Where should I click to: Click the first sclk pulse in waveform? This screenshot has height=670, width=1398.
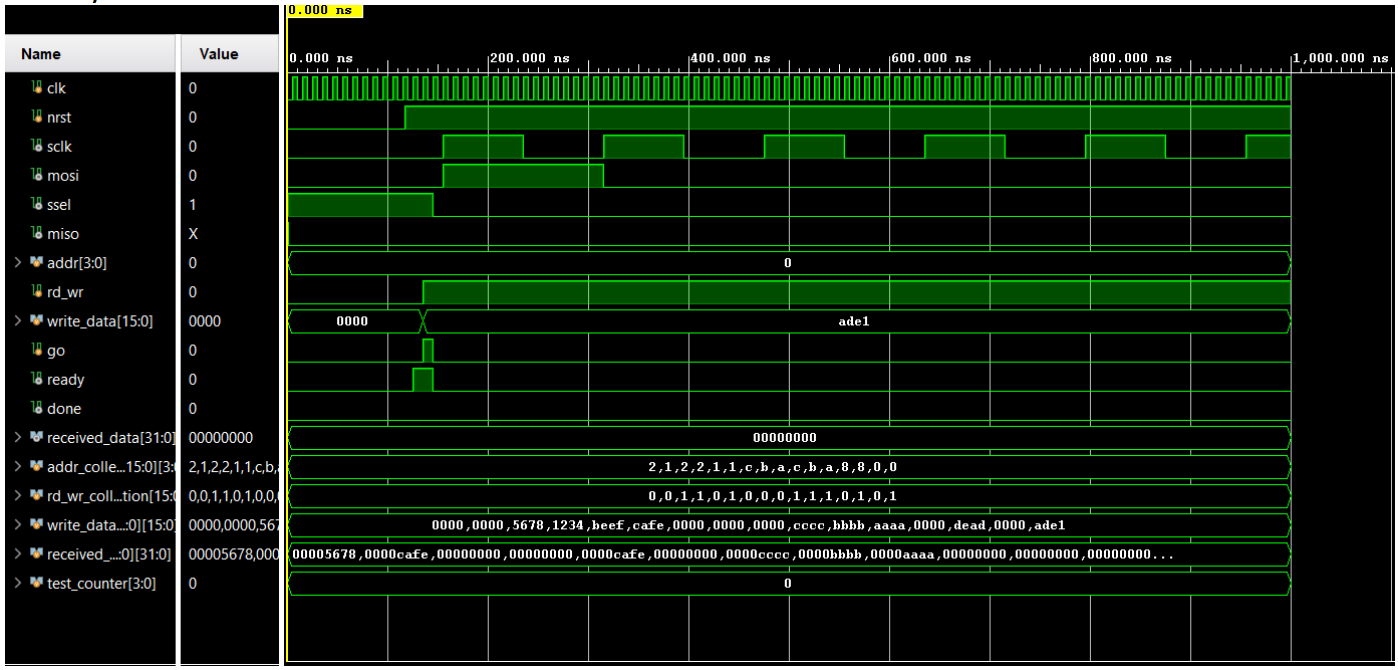coord(483,146)
